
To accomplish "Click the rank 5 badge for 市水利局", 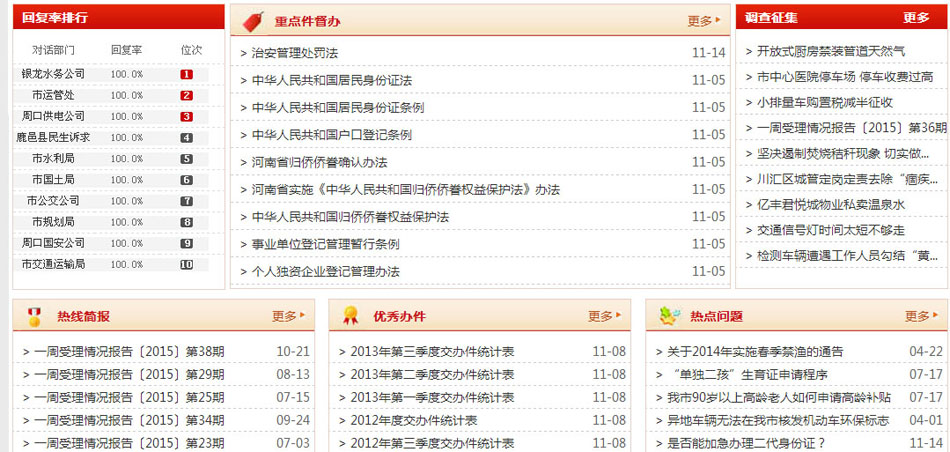I will pyautogui.click(x=186, y=159).
